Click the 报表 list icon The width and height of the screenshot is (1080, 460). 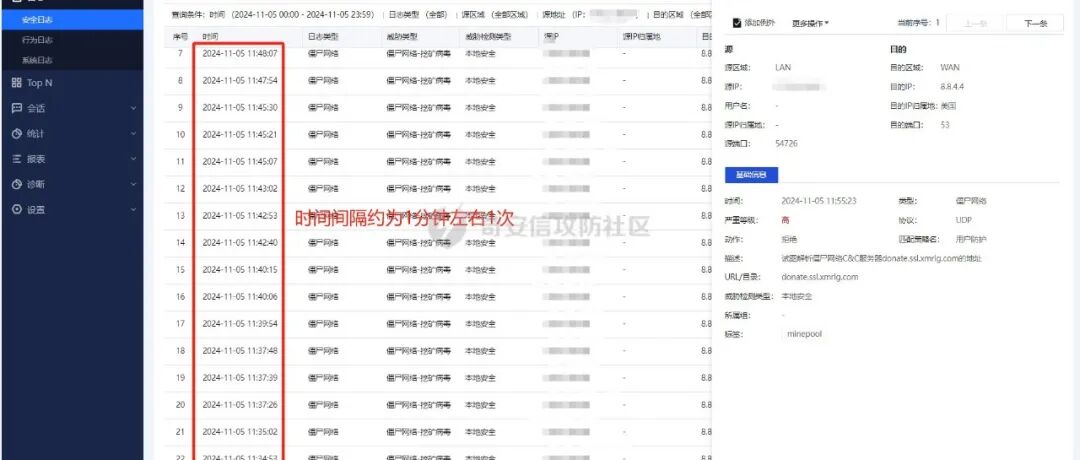(17, 159)
